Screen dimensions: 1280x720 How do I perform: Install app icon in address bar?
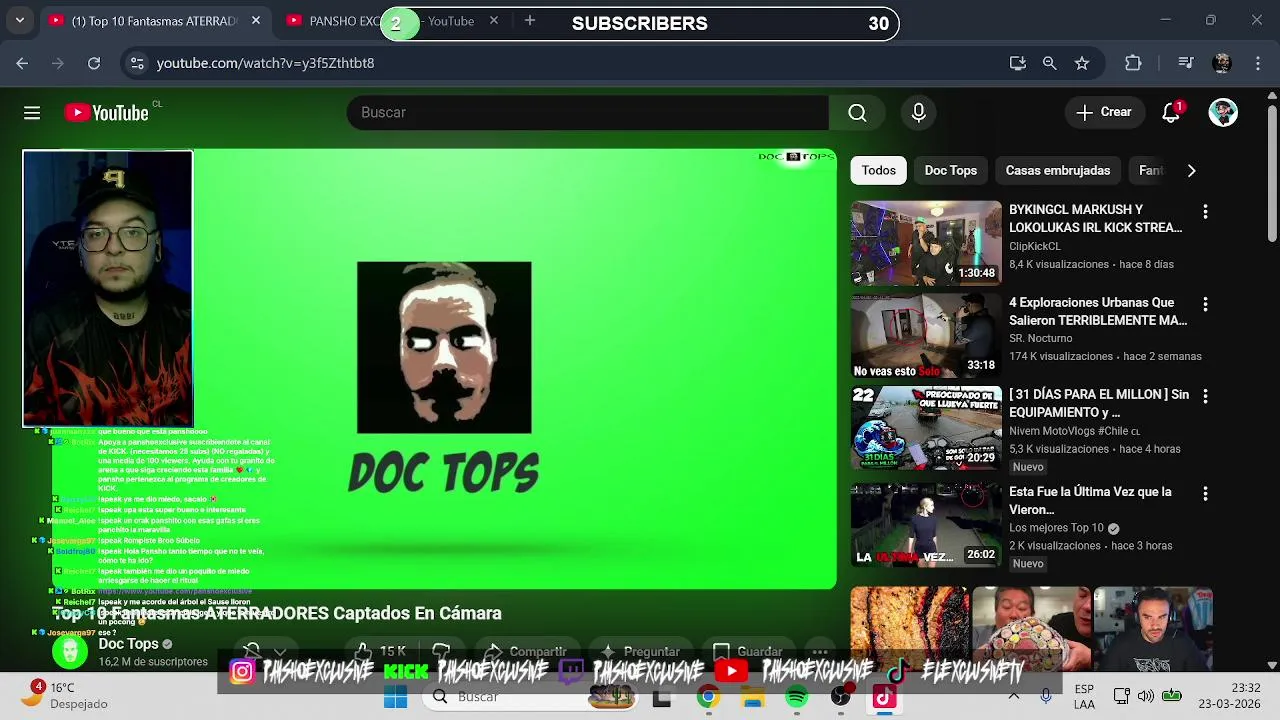(x=1018, y=63)
